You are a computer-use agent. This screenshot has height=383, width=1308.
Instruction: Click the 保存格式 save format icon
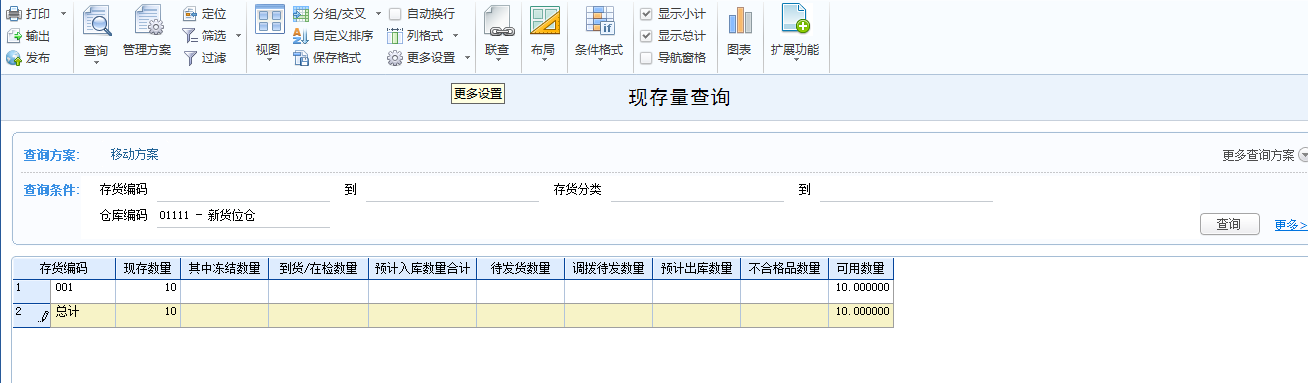301,58
